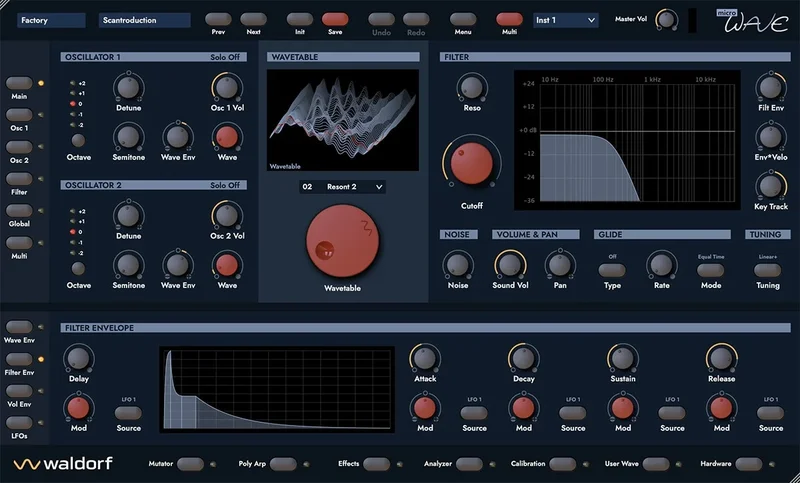
Task: Switch to the Main page tab
Action: (19, 83)
